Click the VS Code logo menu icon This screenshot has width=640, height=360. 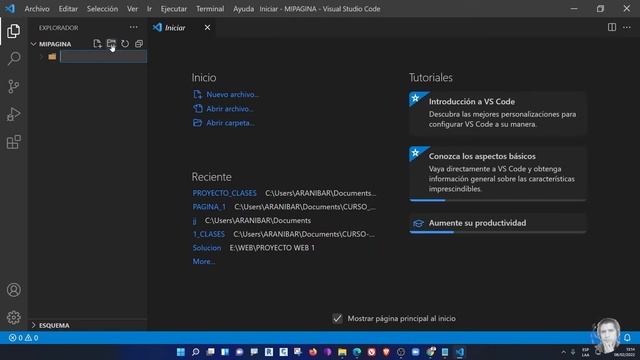click(10, 9)
